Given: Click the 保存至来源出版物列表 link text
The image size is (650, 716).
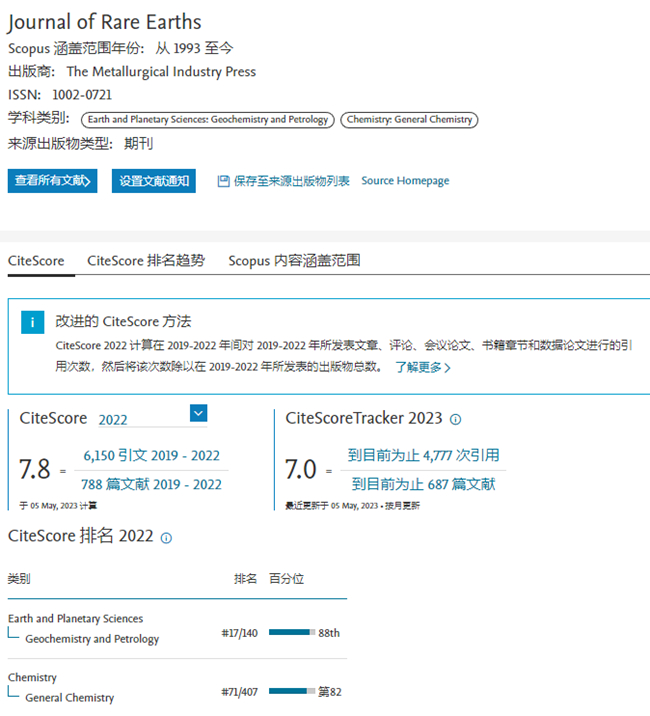Looking at the screenshot, I should (291, 181).
